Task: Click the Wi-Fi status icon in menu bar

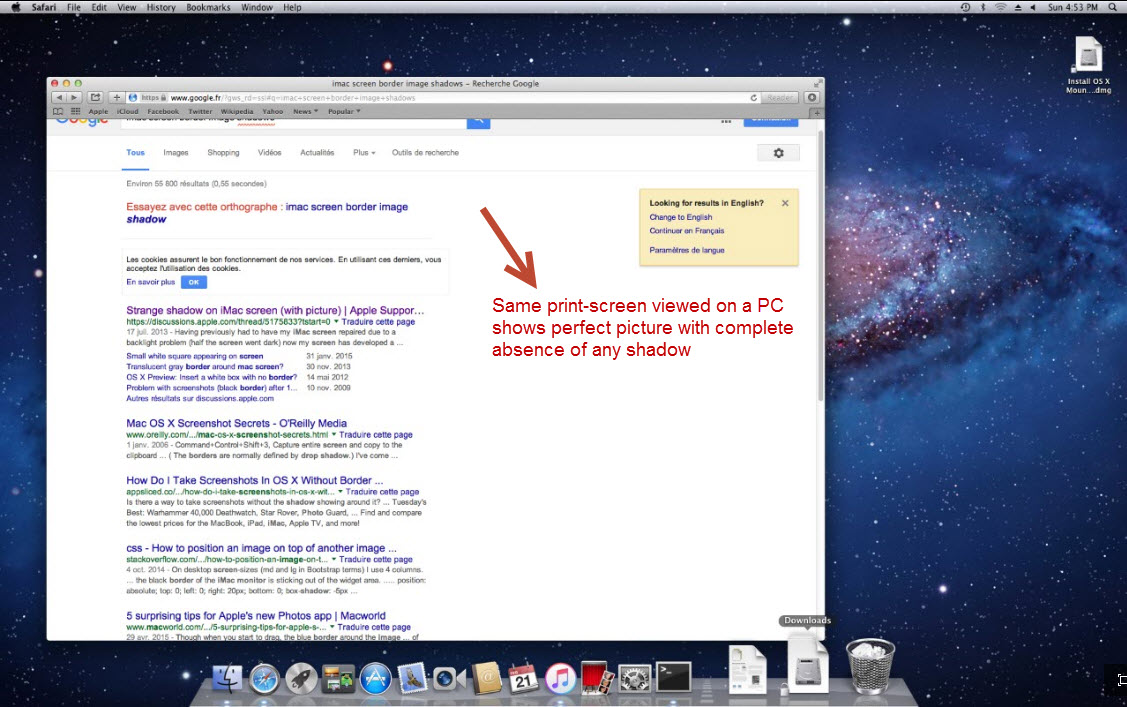Action: [1000, 7]
